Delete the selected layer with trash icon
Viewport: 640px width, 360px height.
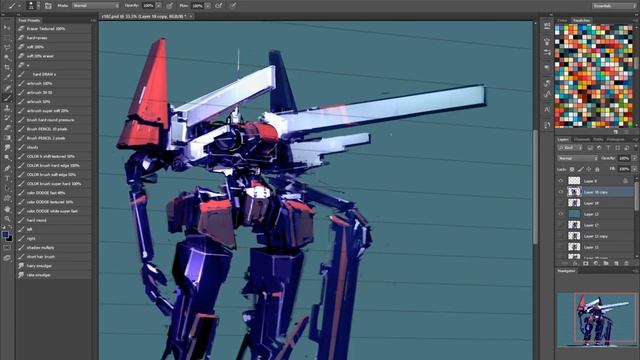[627, 264]
